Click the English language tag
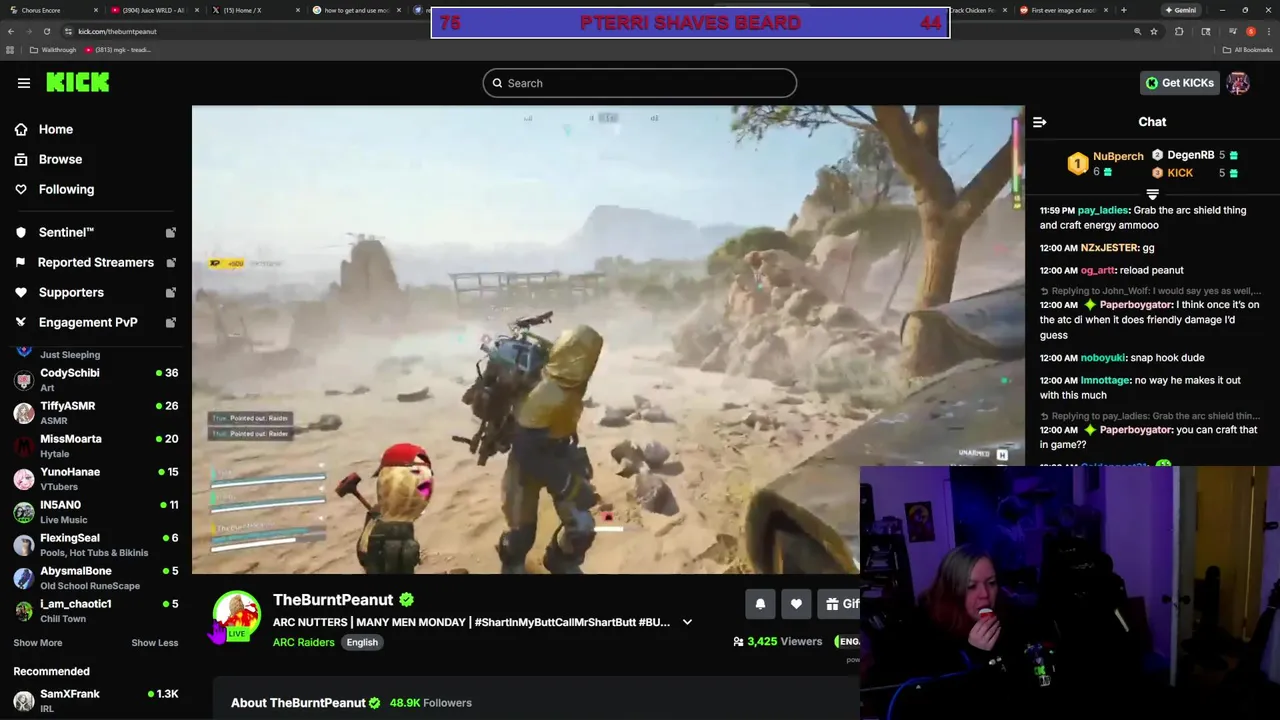 362,642
